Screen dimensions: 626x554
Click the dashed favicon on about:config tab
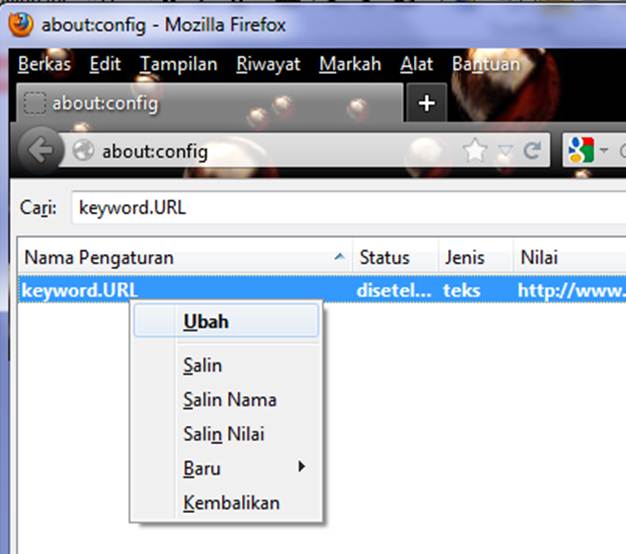(35, 103)
